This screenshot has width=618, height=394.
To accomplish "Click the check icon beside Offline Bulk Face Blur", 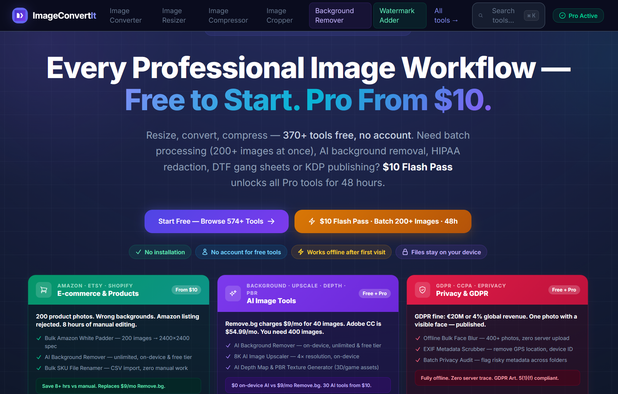I will coord(418,338).
